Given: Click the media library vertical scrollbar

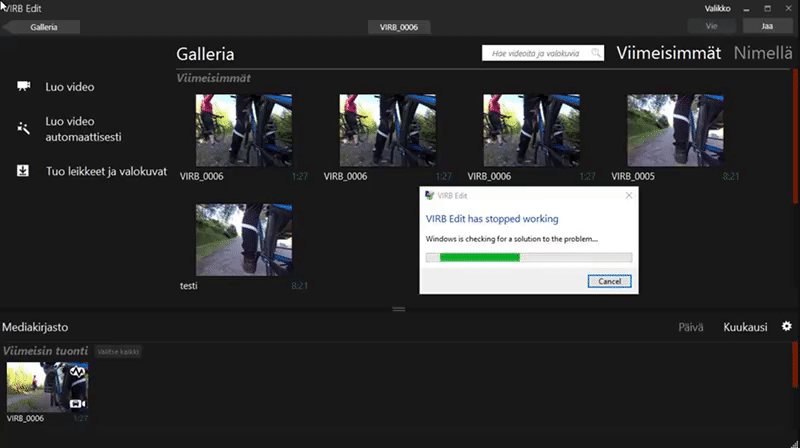Looking at the screenshot, I should click(795, 365).
